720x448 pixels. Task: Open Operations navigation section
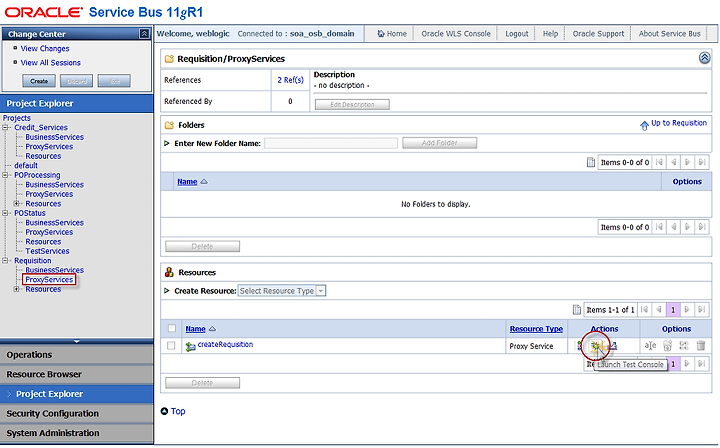click(x=77, y=355)
